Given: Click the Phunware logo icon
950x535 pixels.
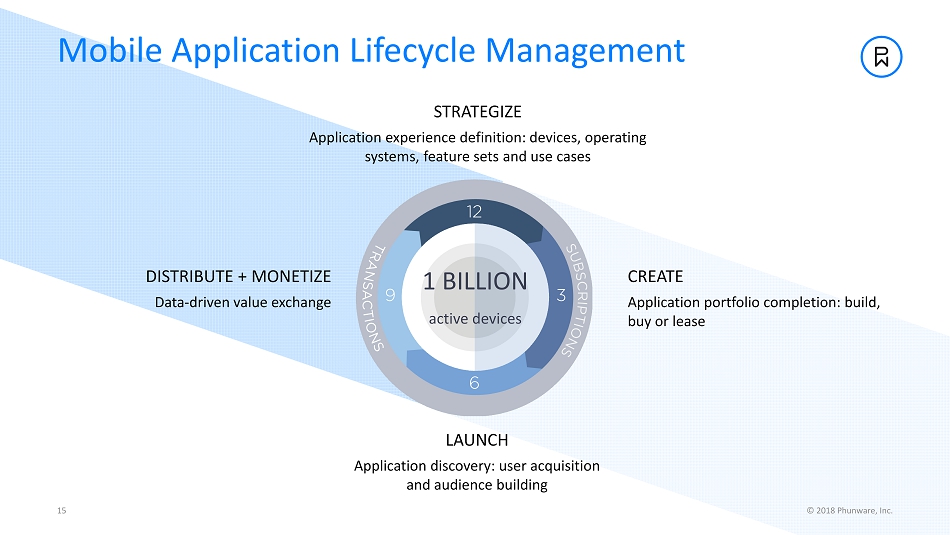Looking at the screenshot, I should tap(881, 57).
